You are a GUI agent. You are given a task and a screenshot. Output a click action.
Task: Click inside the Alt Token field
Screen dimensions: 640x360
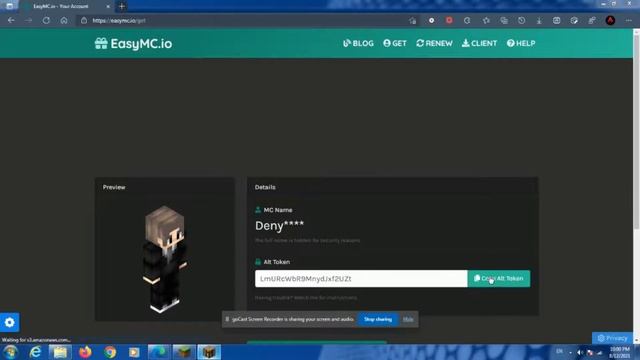(x=361, y=278)
